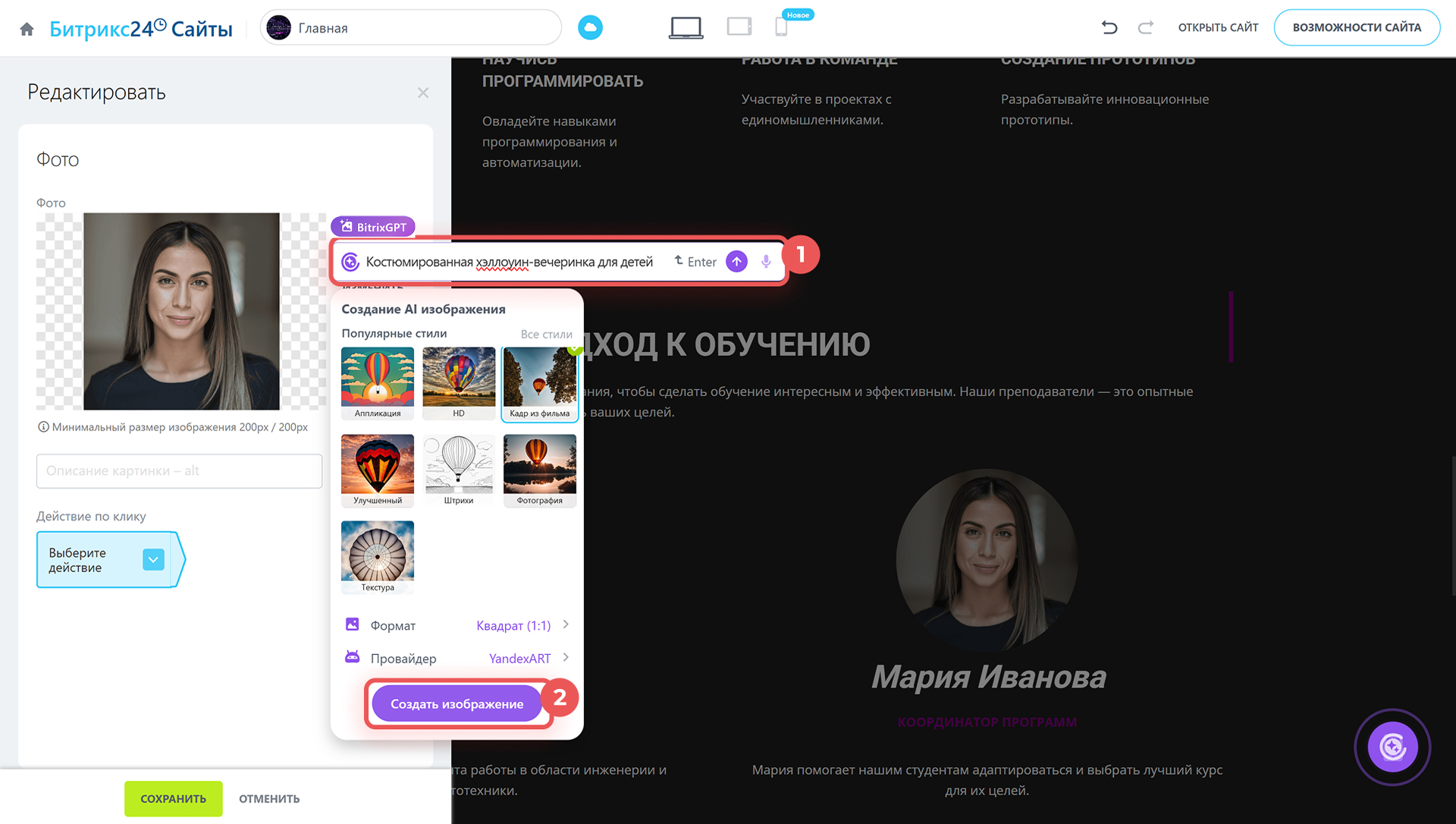Select the HD style

coord(459,383)
